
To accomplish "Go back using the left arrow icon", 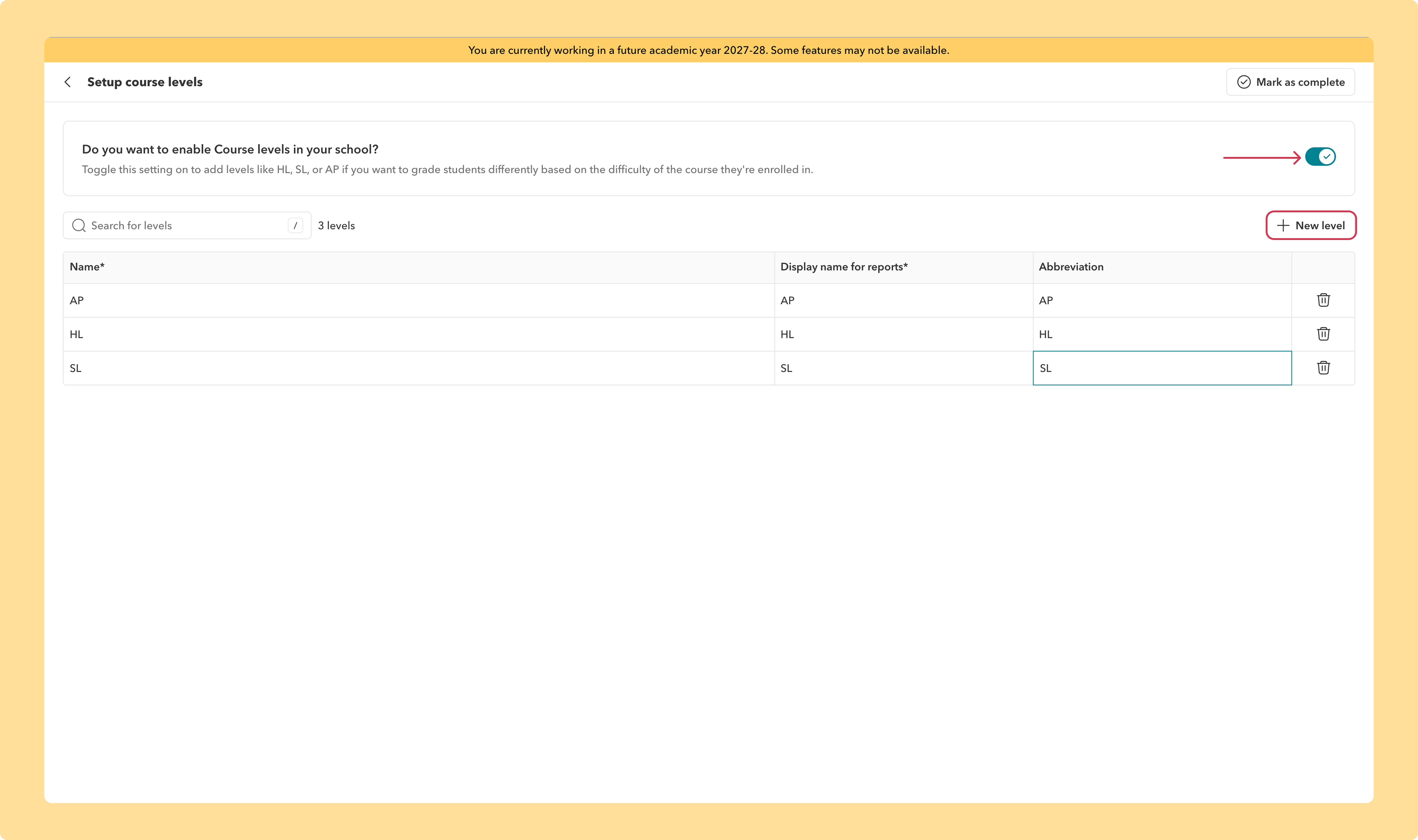I will tap(68, 82).
